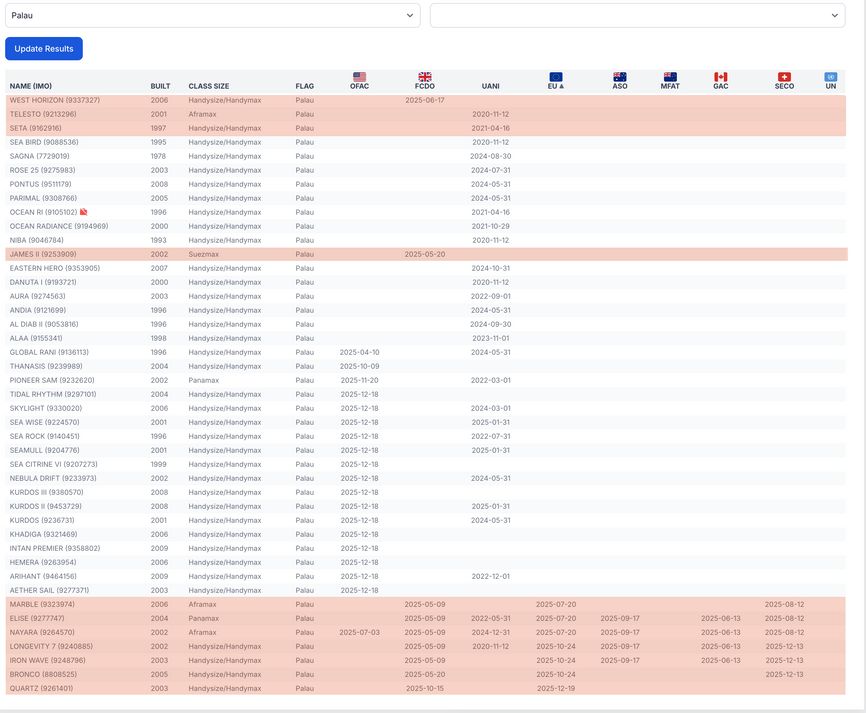
Task: Click the red icon beside OCEAN RI
Action: [x=84, y=212]
